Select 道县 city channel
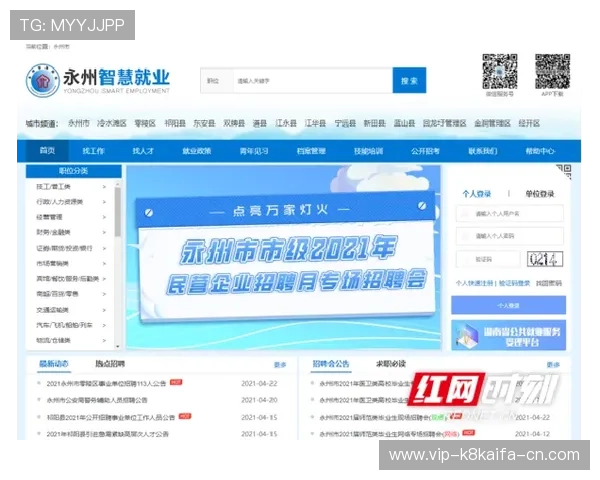 pos(260,123)
